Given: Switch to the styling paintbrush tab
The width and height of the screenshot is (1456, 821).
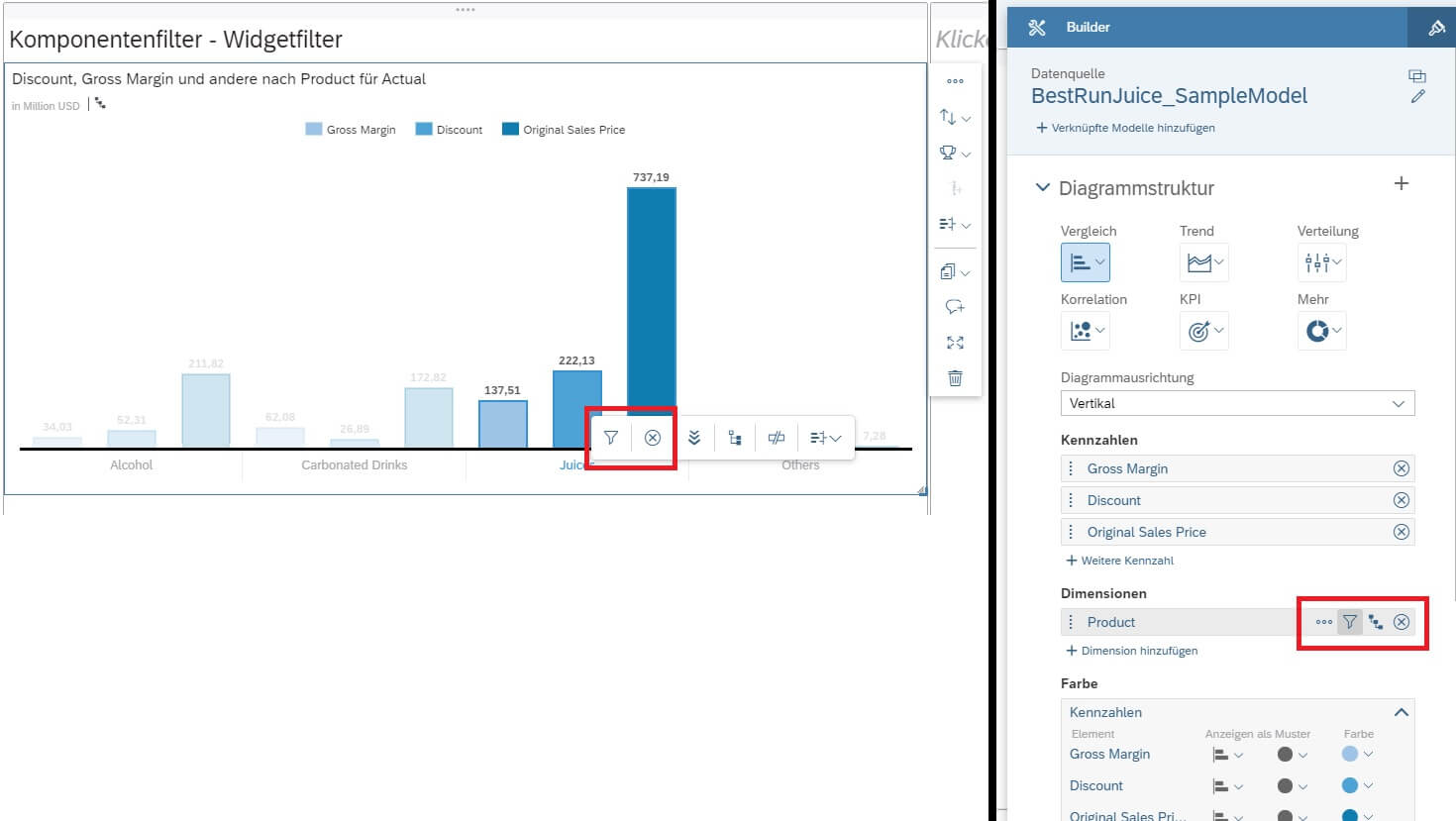Looking at the screenshot, I should click(1435, 28).
